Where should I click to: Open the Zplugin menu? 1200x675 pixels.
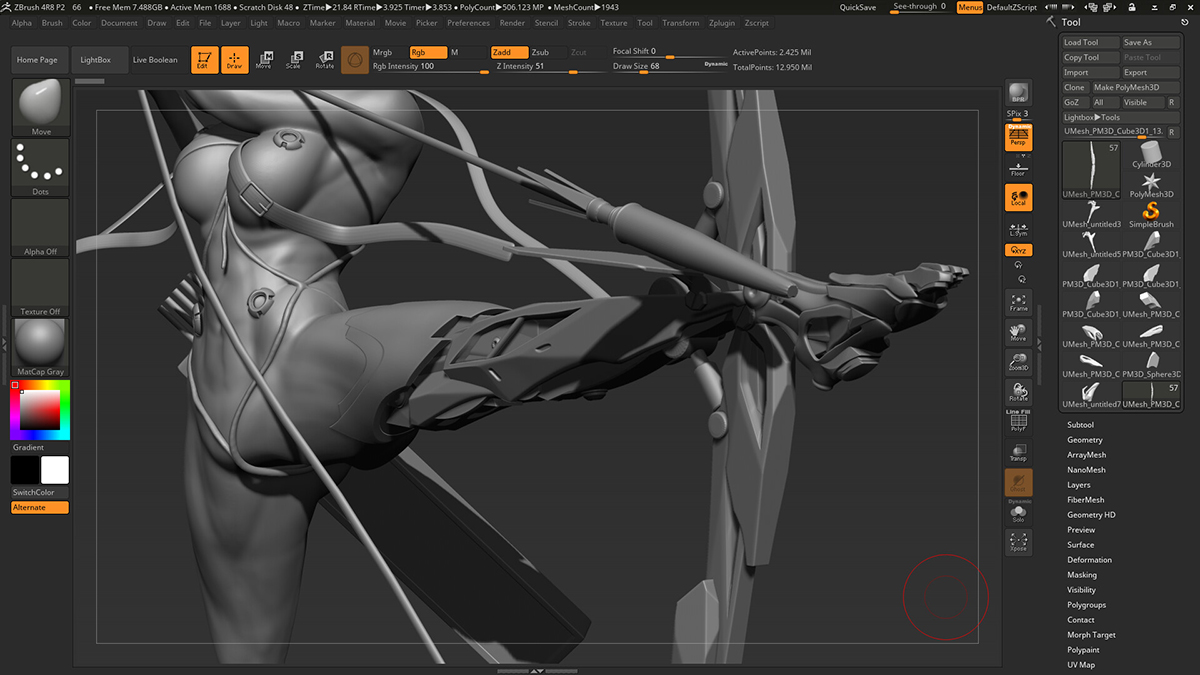[x=721, y=23]
